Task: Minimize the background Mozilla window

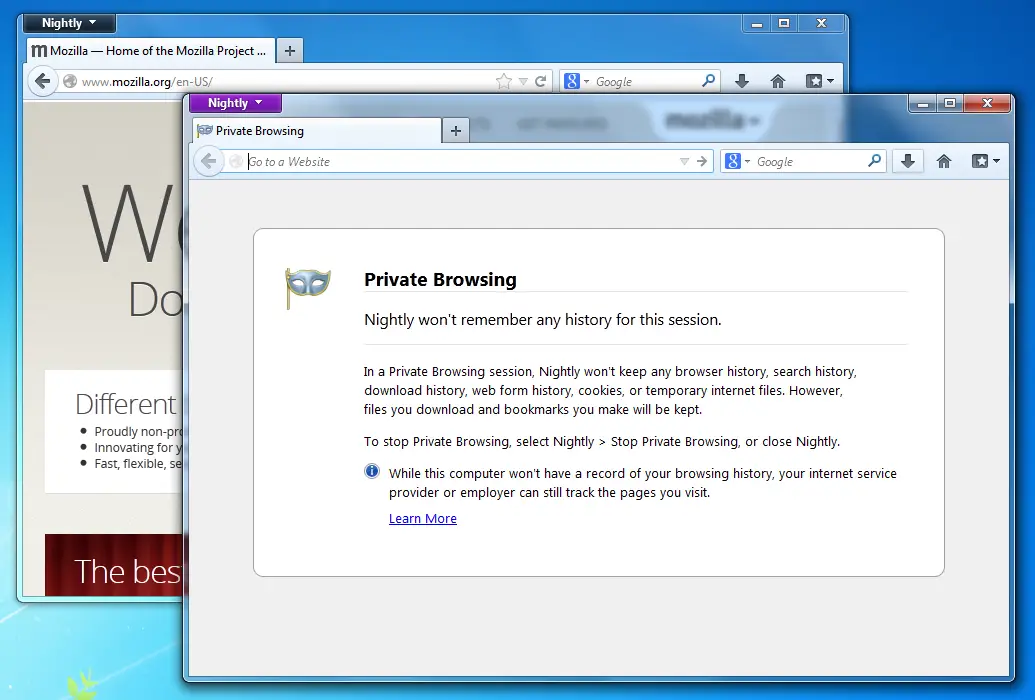Action: pos(757,24)
